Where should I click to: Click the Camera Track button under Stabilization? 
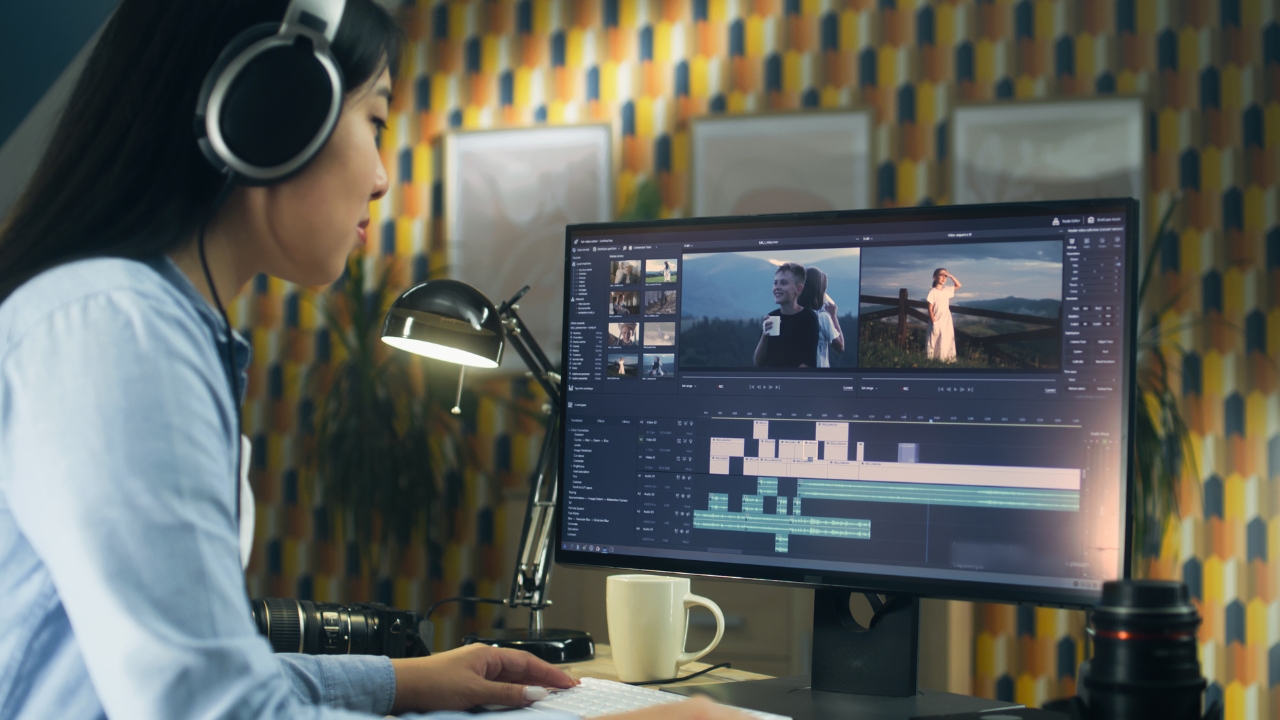point(1076,342)
